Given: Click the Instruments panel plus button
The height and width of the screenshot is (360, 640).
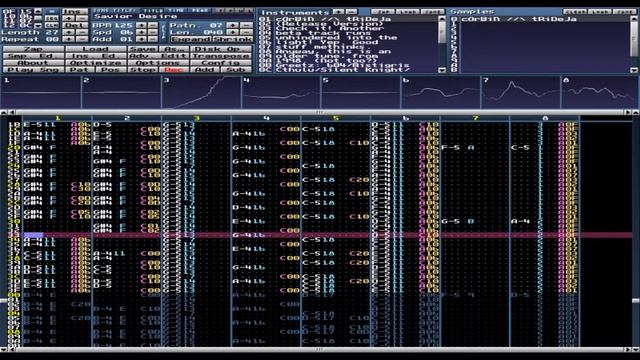Looking at the screenshot, I should pyautogui.click(x=339, y=12).
